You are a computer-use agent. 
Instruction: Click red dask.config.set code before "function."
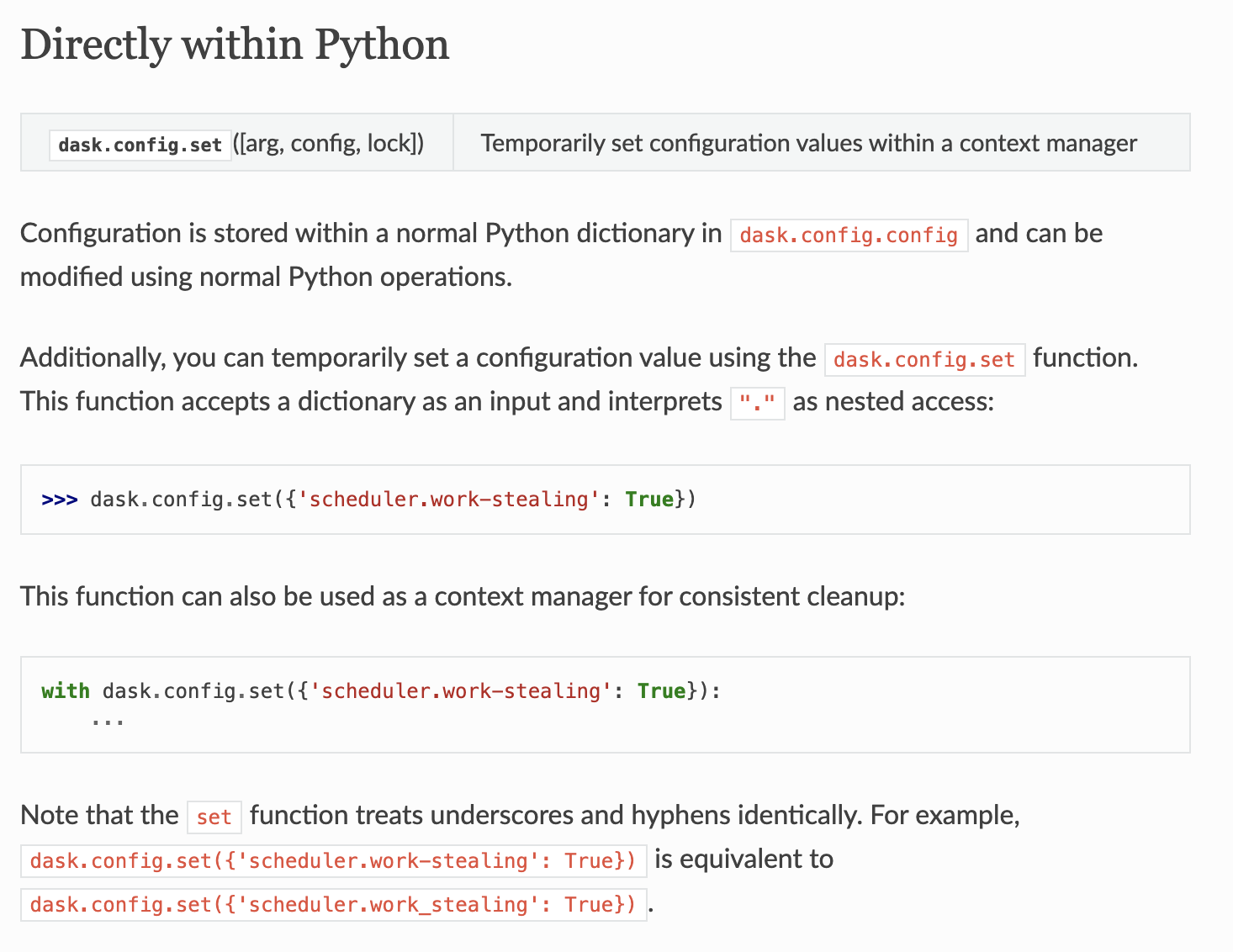(924, 359)
